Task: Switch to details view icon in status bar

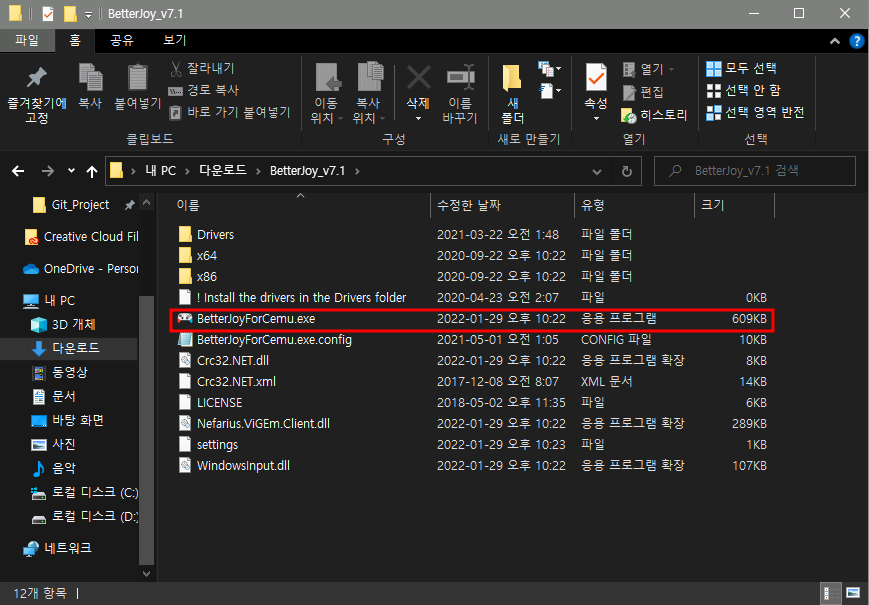Action: (830, 593)
